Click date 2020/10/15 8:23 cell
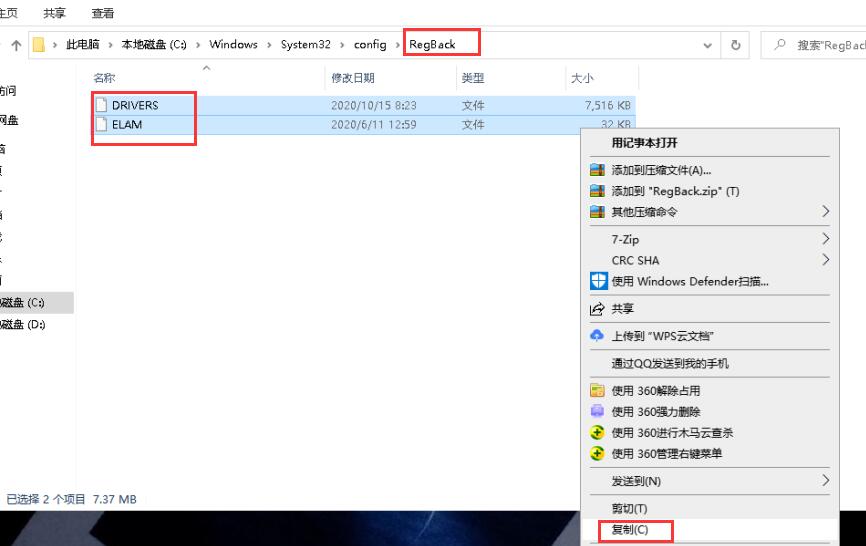The image size is (866, 546). 373,105
